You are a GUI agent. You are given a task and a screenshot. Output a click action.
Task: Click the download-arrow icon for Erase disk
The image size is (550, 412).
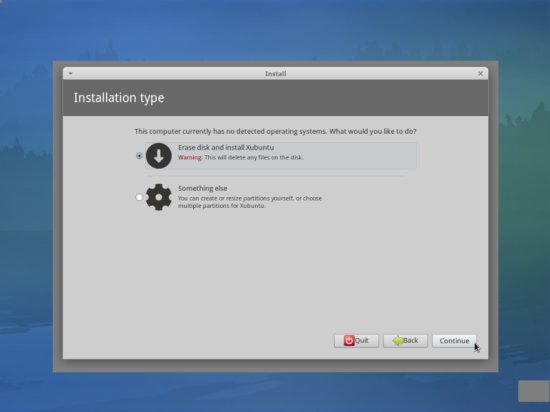(159, 156)
